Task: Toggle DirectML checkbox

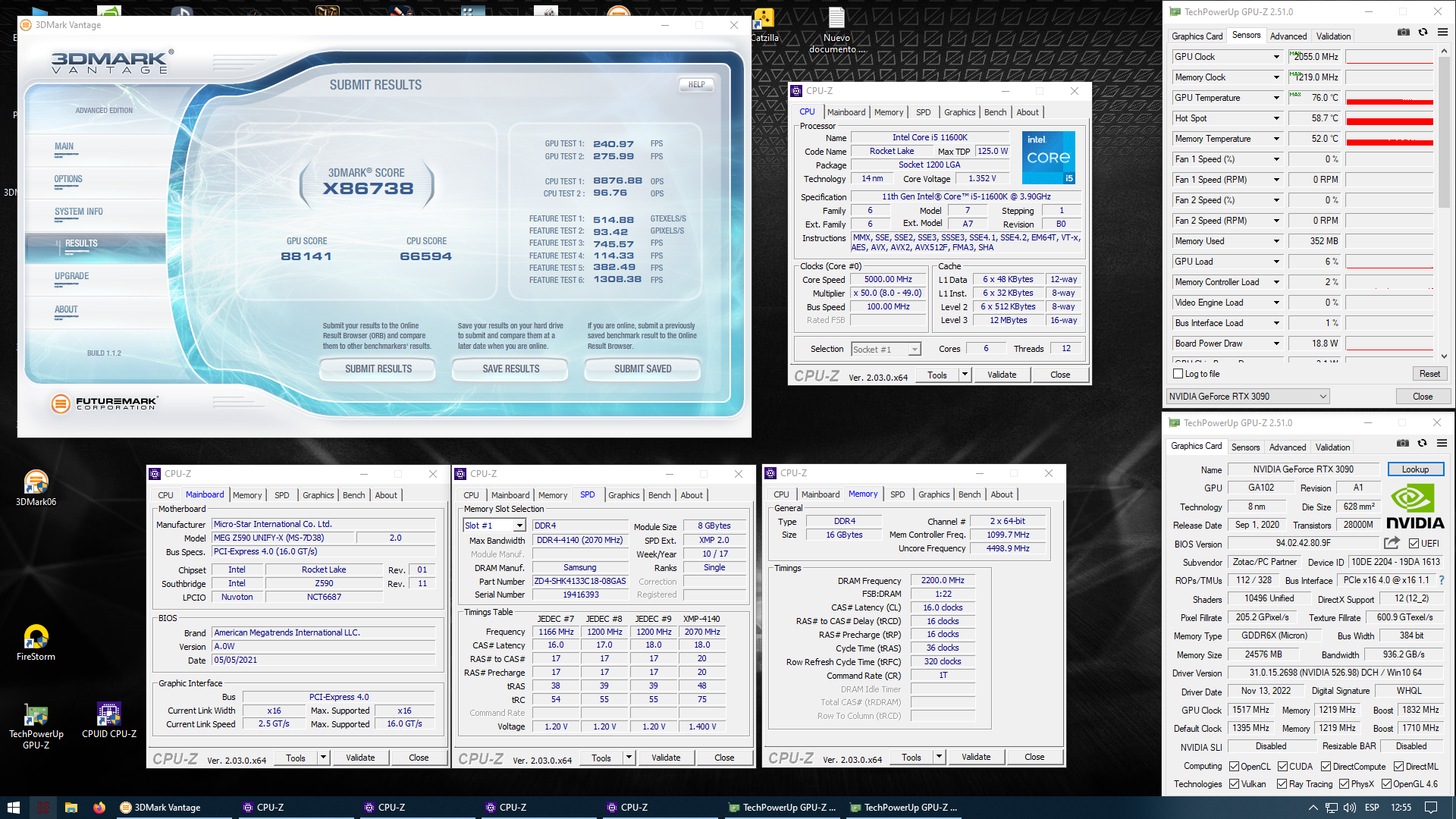Action: pyautogui.click(x=1398, y=767)
